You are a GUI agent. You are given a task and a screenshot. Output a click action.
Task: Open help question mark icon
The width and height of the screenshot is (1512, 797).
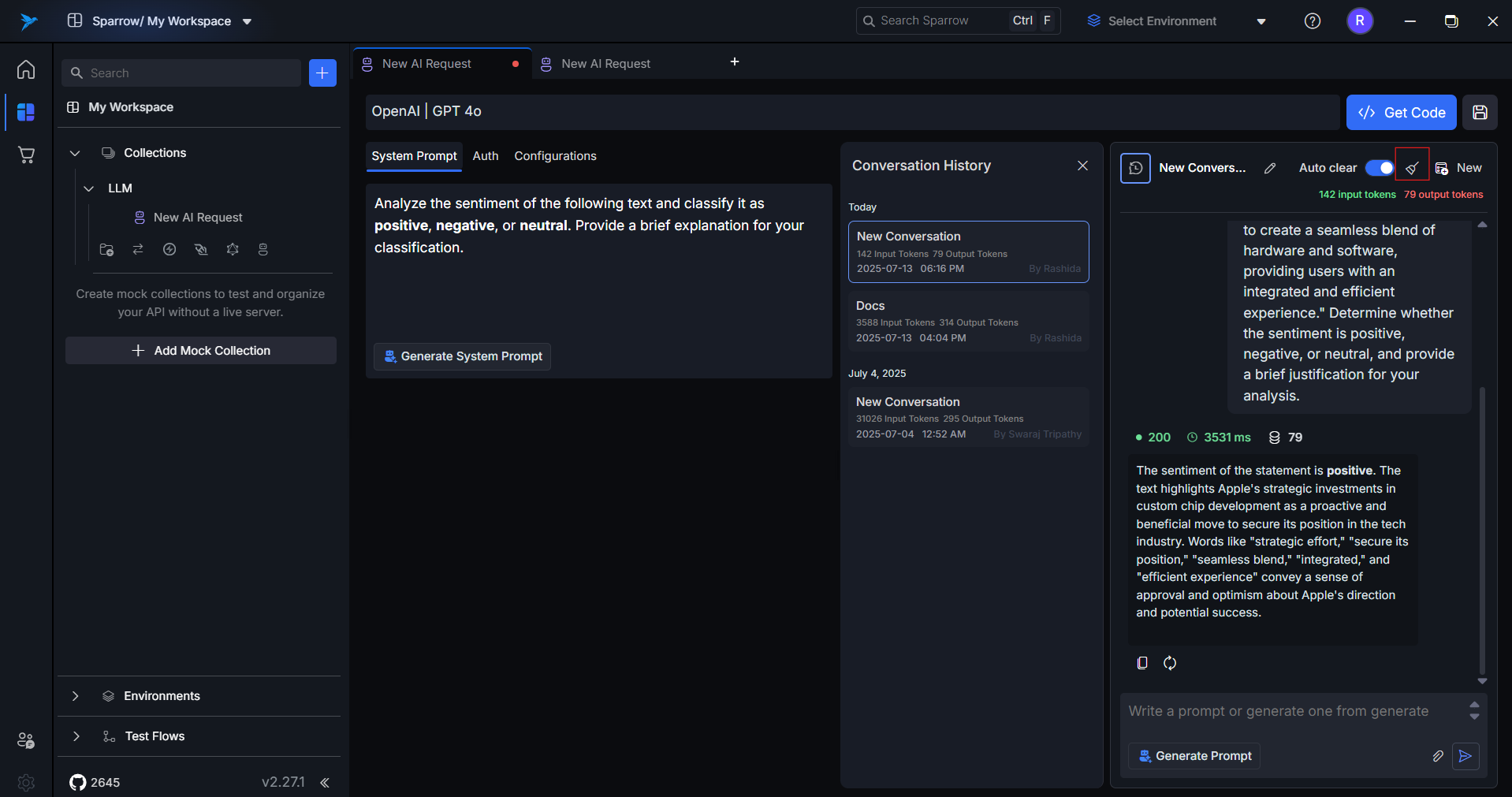[1313, 21]
